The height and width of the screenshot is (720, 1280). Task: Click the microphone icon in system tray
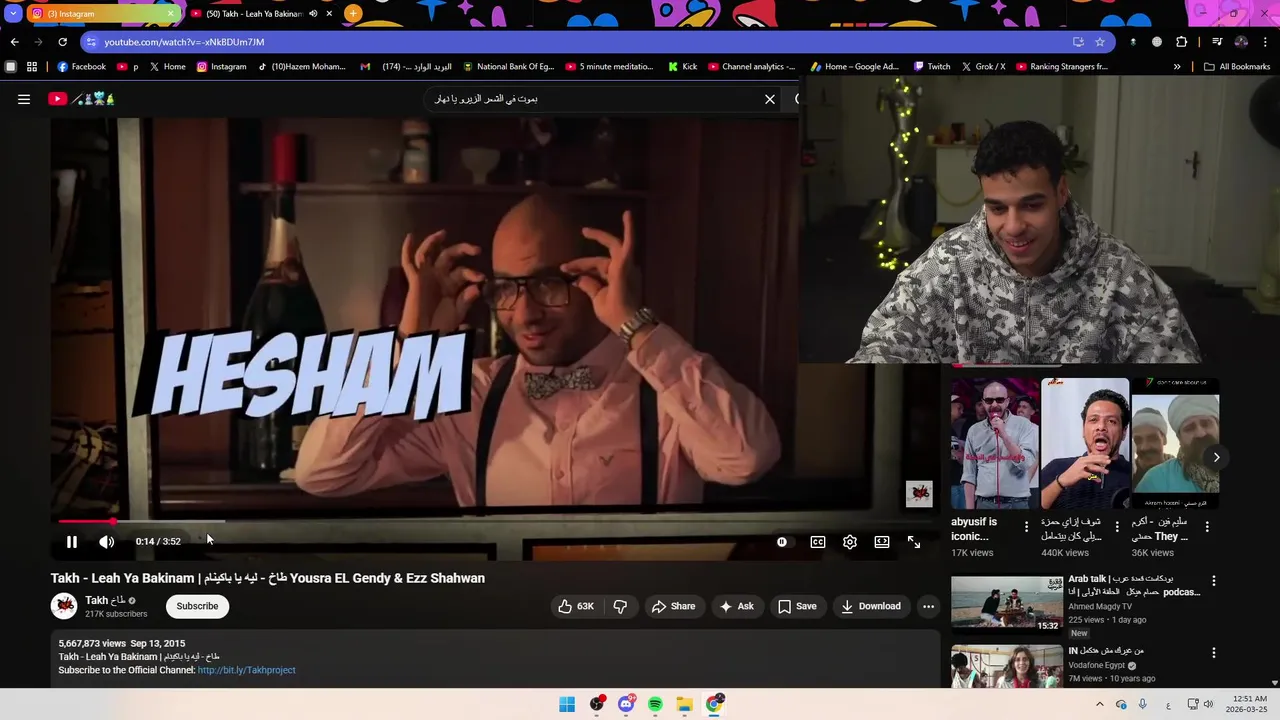[1142, 704]
